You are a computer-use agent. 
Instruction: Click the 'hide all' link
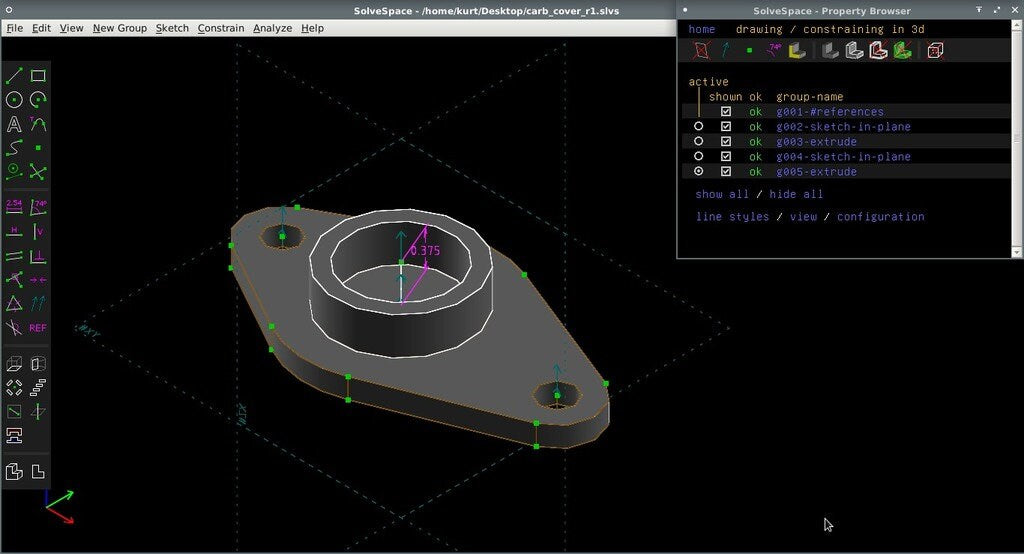click(796, 194)
